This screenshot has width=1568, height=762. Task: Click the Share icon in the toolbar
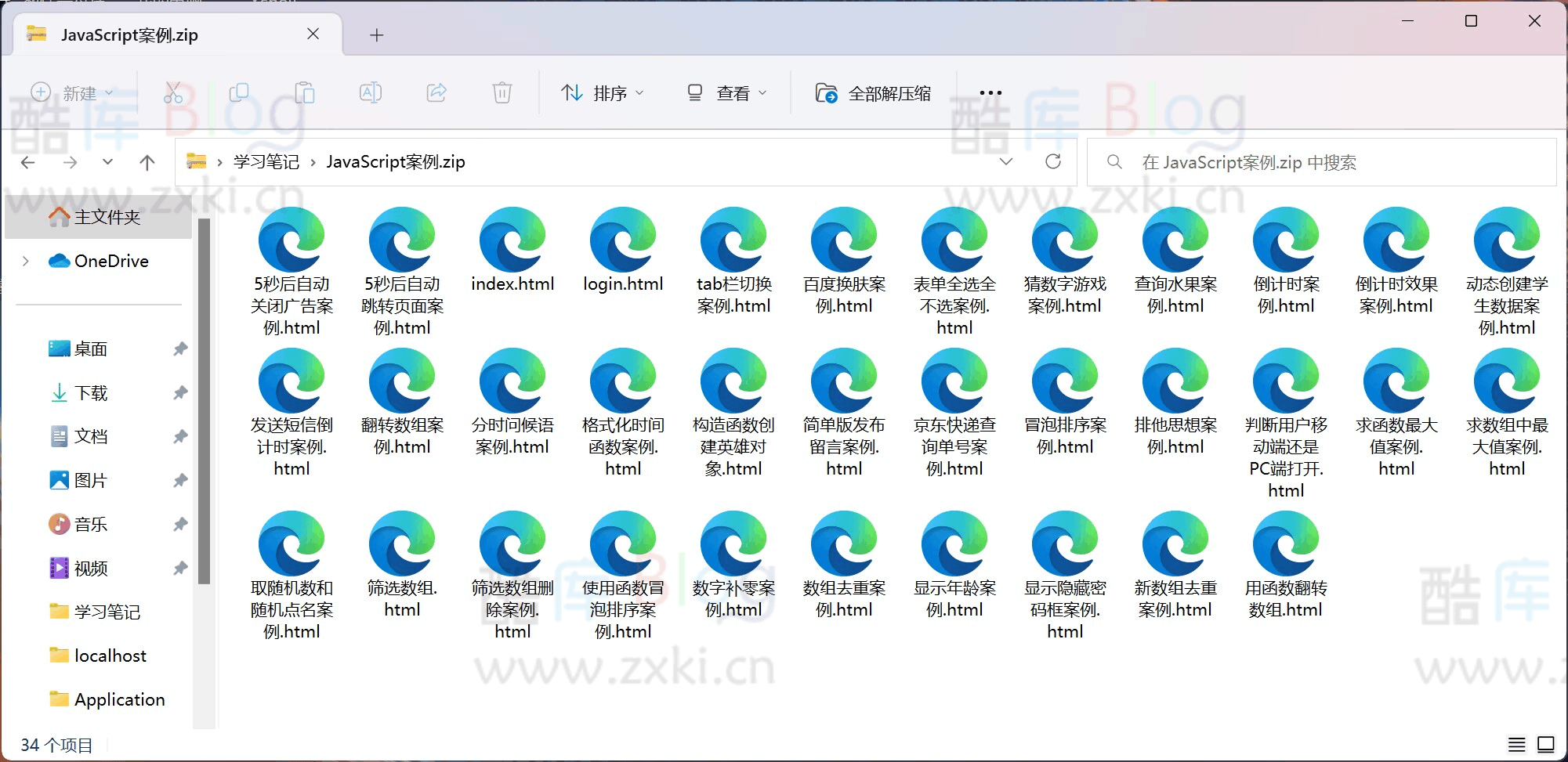click(x=436, y=92)
